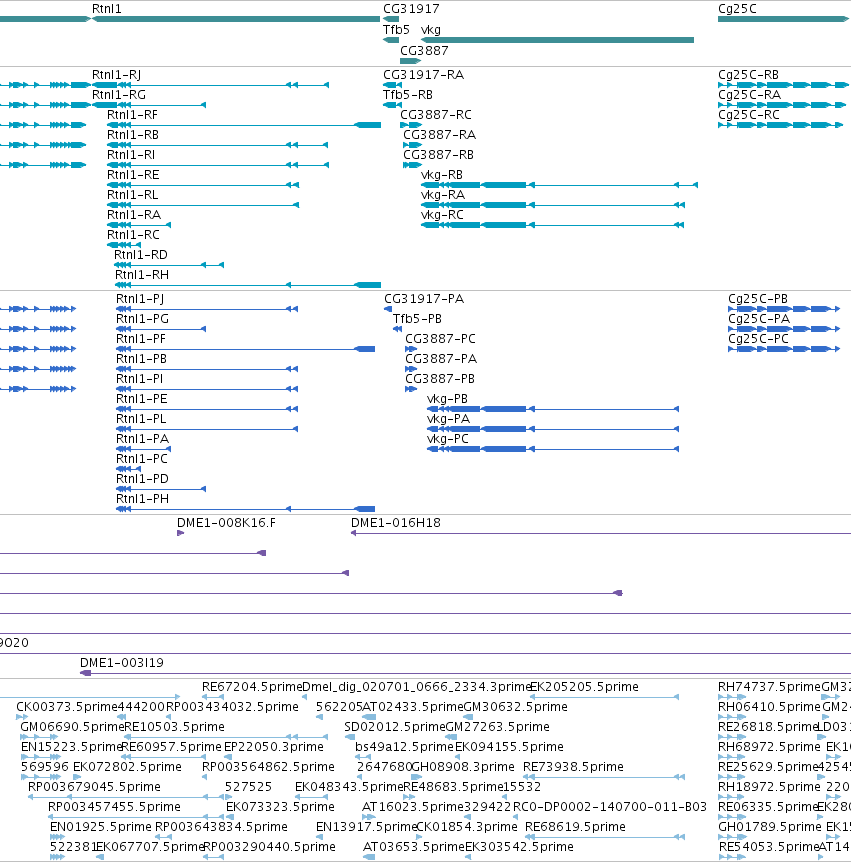Select CG3887-PC protein label
Image resolution: width=851 pixels, height=862 pixels.
pos(440,339)
